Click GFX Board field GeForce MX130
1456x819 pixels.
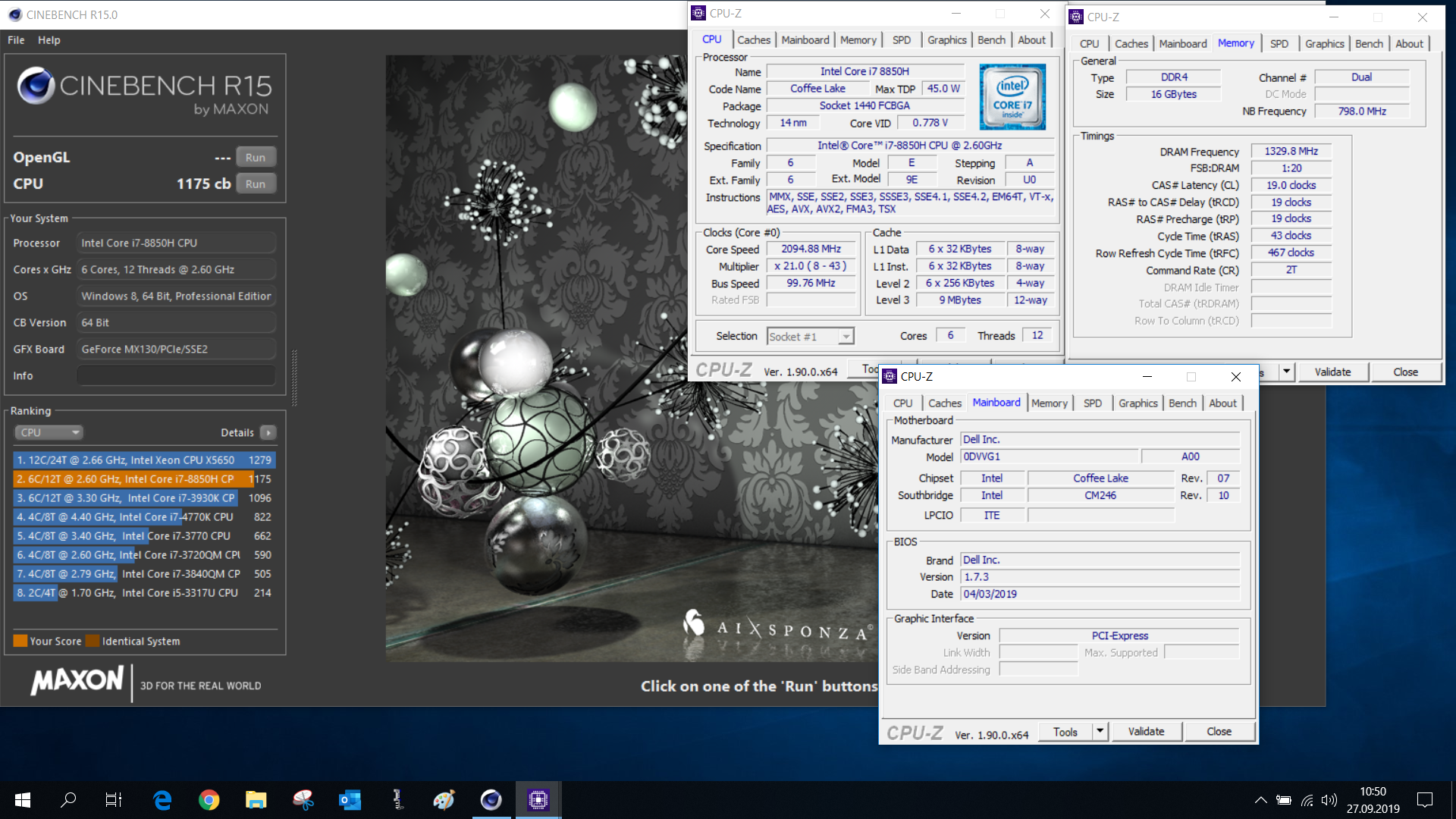pos(176,349)
